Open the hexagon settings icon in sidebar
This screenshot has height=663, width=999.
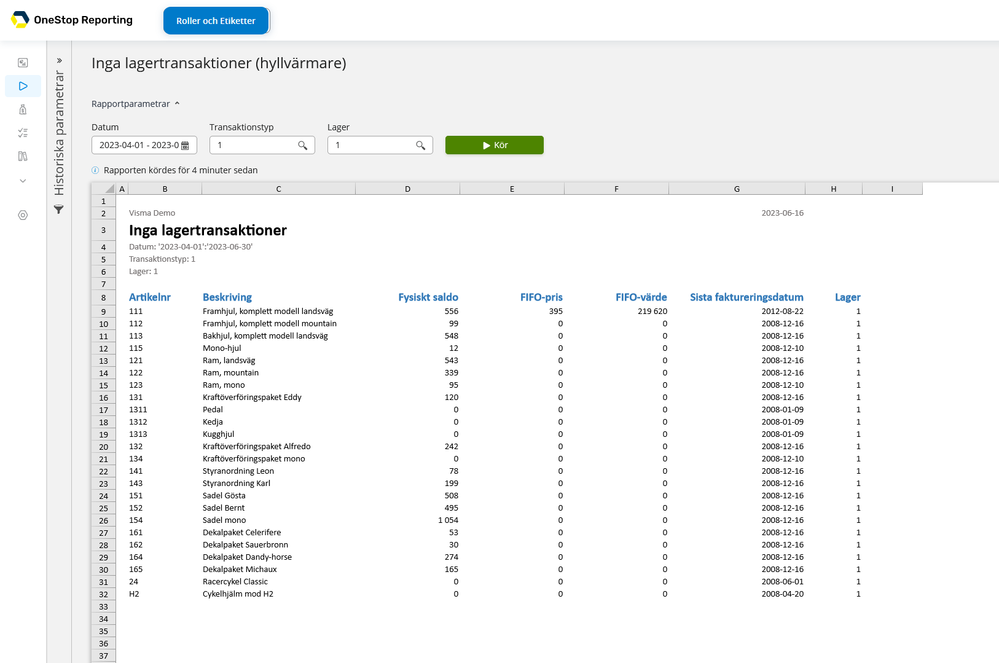point(22,215)
